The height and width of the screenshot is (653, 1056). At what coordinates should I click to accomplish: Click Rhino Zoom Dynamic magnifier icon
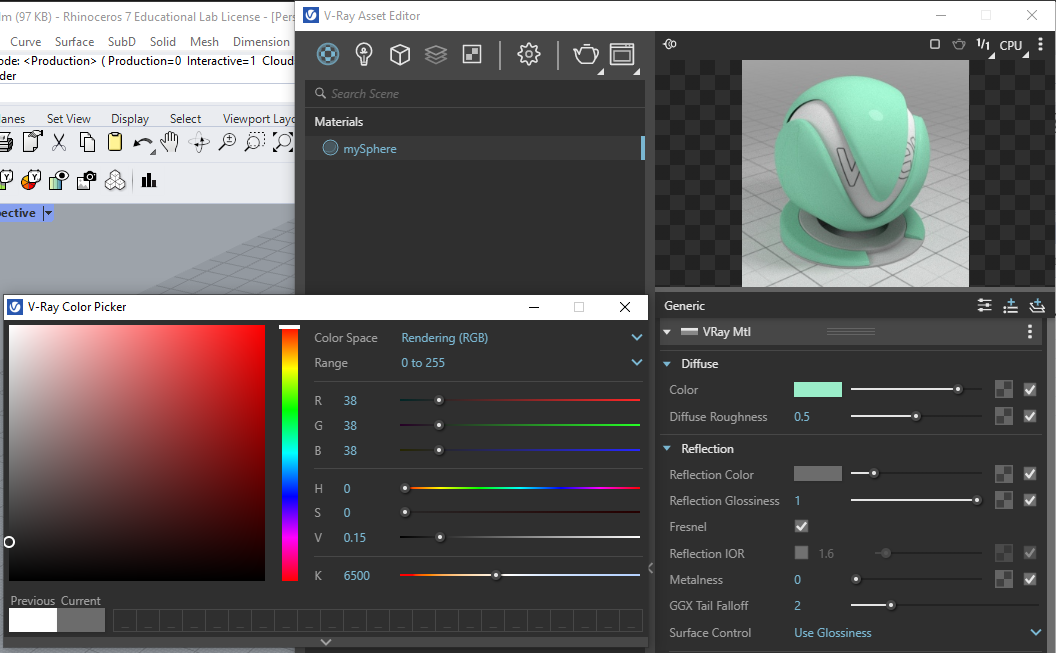click(228, 142)
